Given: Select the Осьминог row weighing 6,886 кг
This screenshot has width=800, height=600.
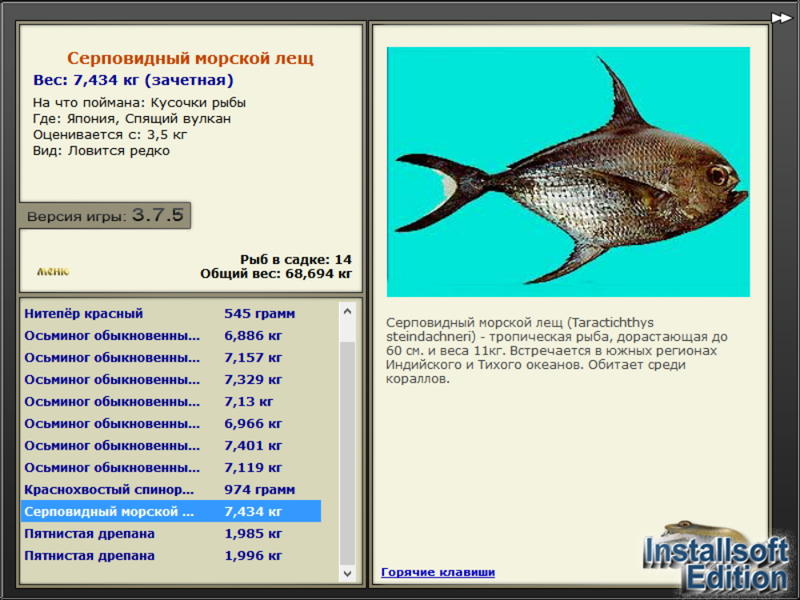Looking at the screenshot, I should pyautogui.click(x=171, y=335).
